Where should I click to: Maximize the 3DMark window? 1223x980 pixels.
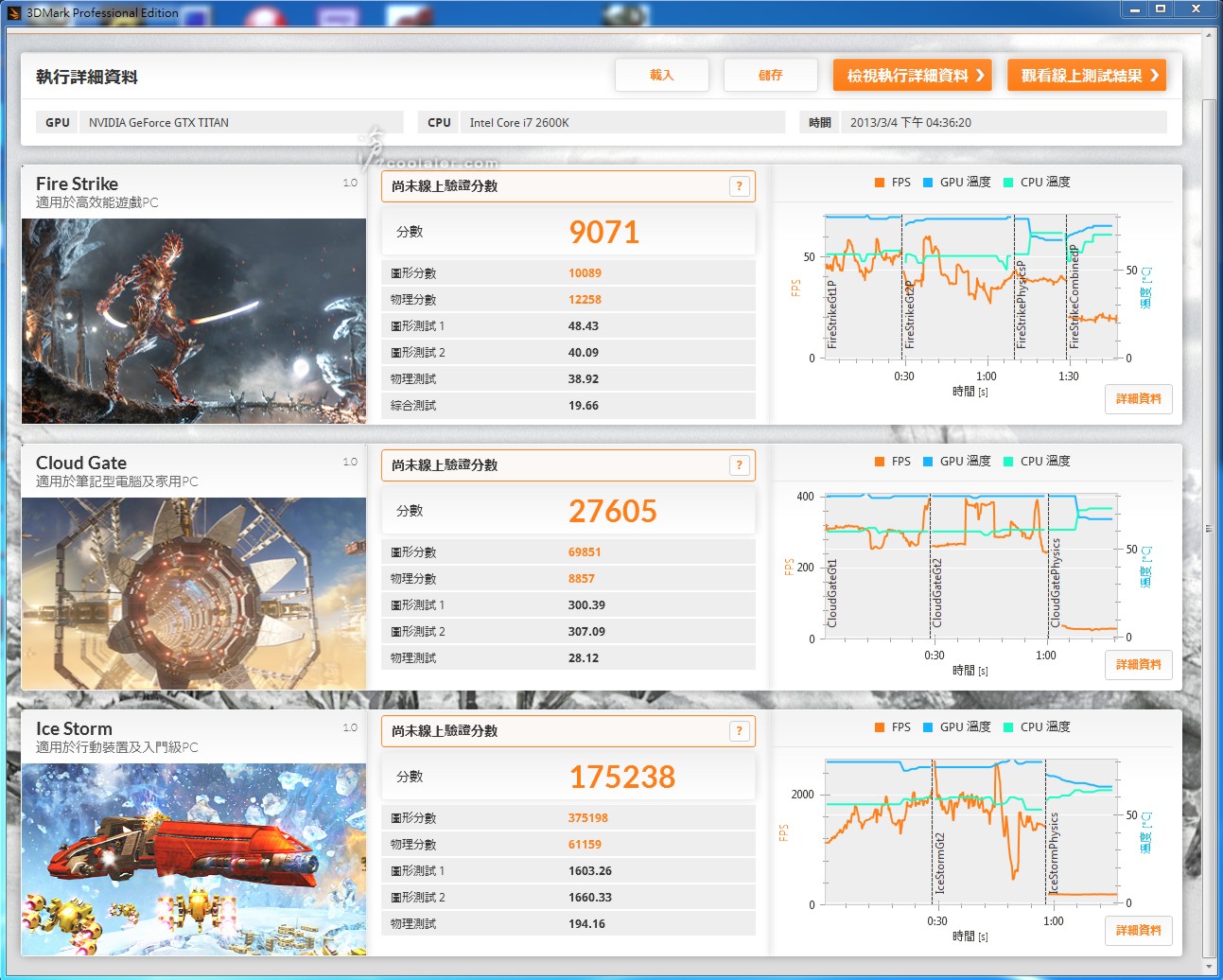pyautogui.click(x=1161, y=9)
